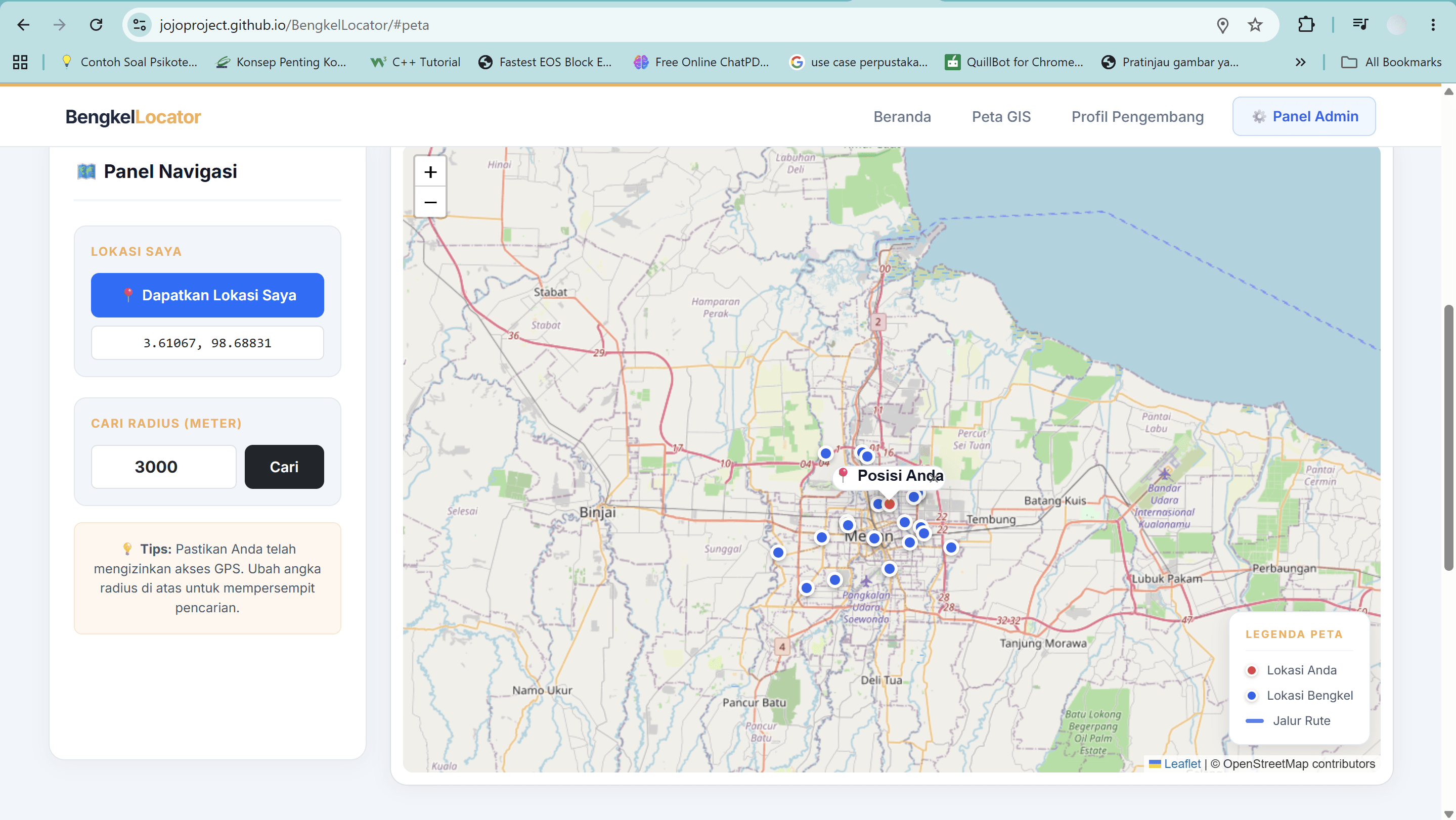1456x820 pixels.
Task: Open the Free Online ChatPD... bookmark
Action: [701, 62]
